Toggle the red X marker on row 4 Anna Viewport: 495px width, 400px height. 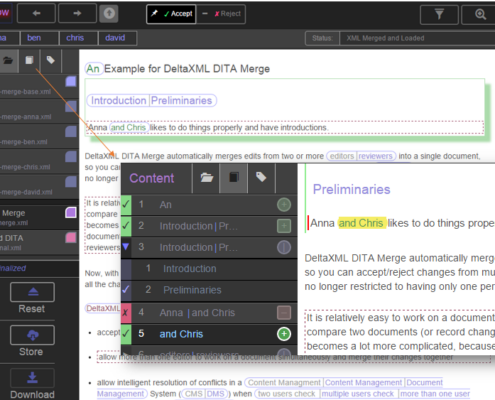(126, 313)
